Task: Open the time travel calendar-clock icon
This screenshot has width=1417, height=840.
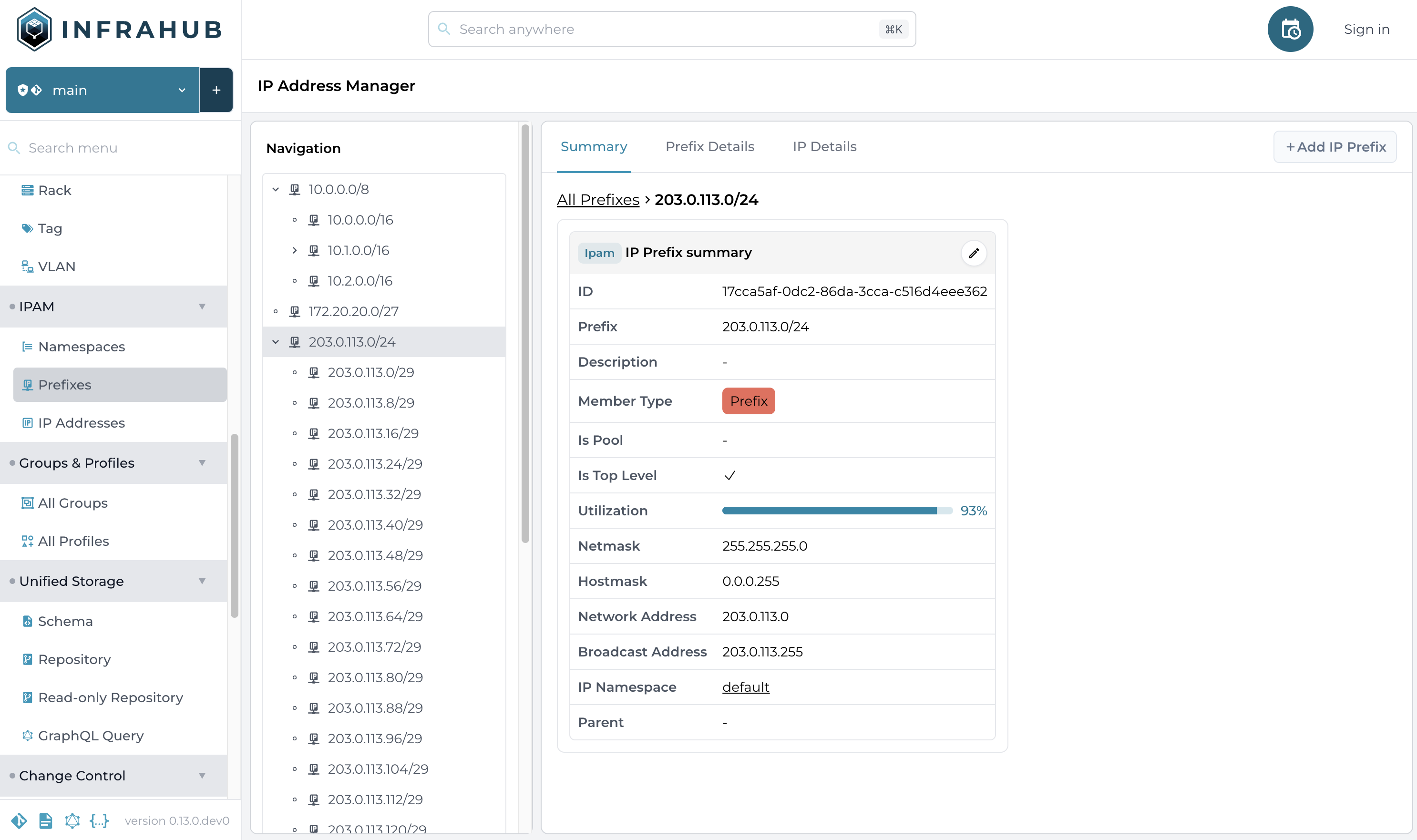Action: click(x=1290, y=30)
